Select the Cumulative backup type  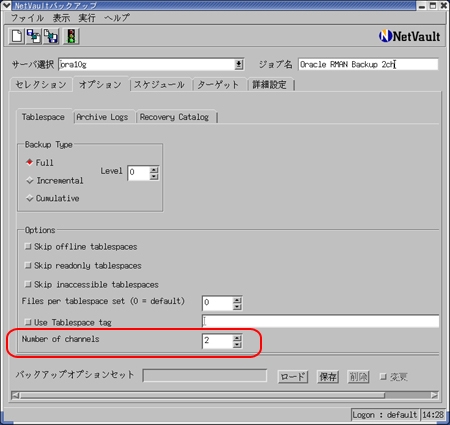[x=53, y=198]
